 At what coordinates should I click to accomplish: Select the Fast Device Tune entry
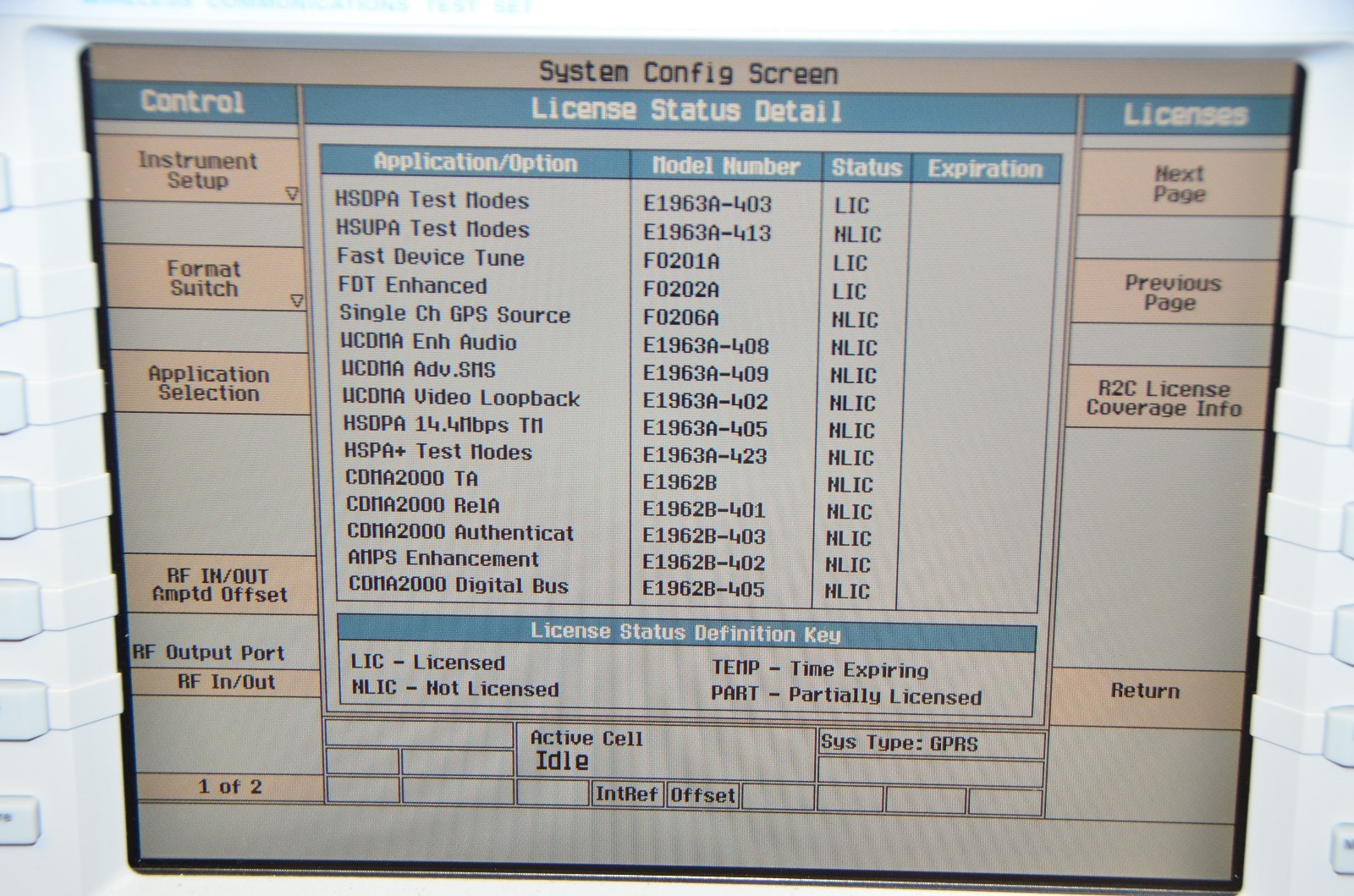[430, 257]
